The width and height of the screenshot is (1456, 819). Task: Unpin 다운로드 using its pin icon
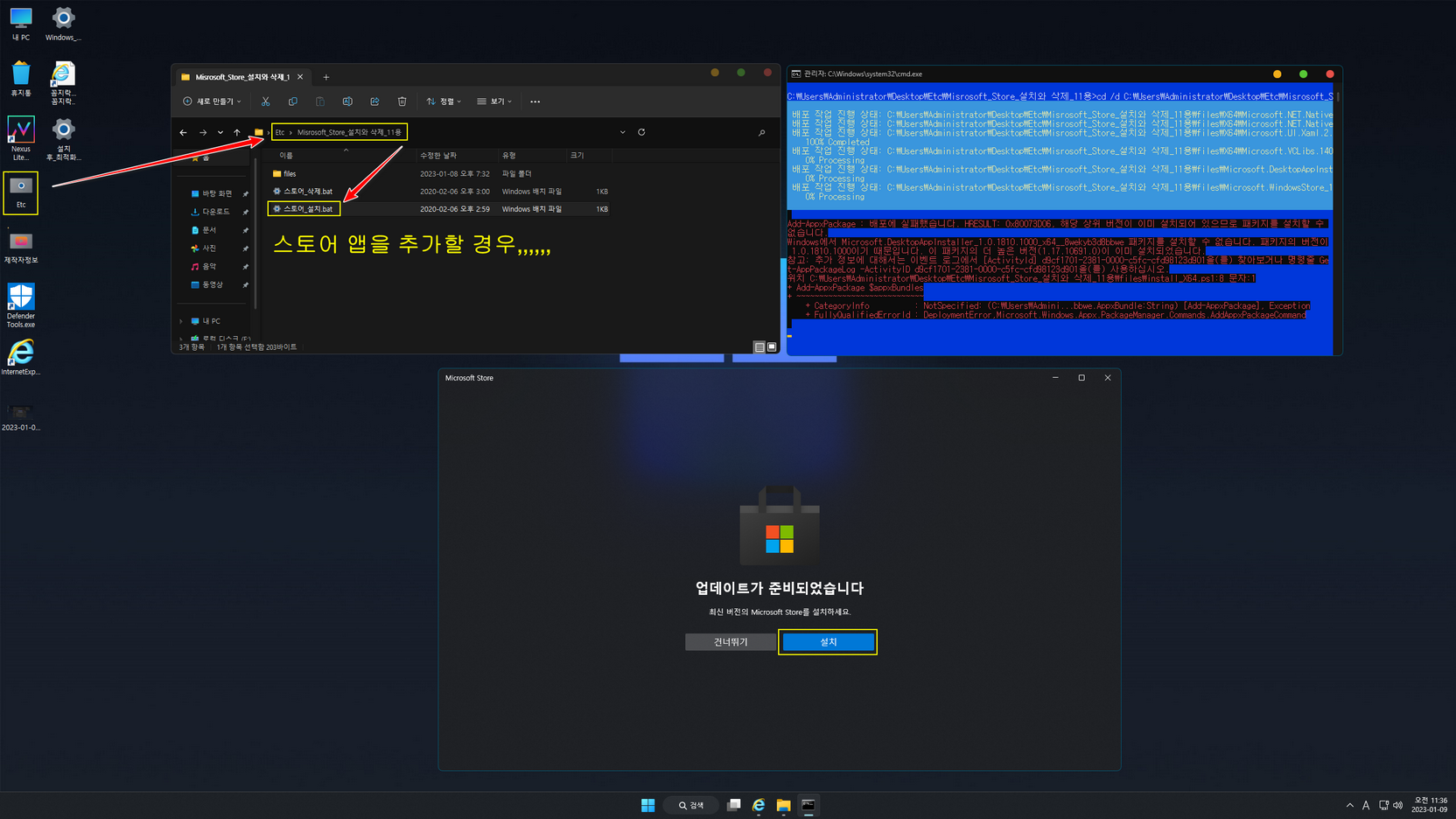click(245, 213)
